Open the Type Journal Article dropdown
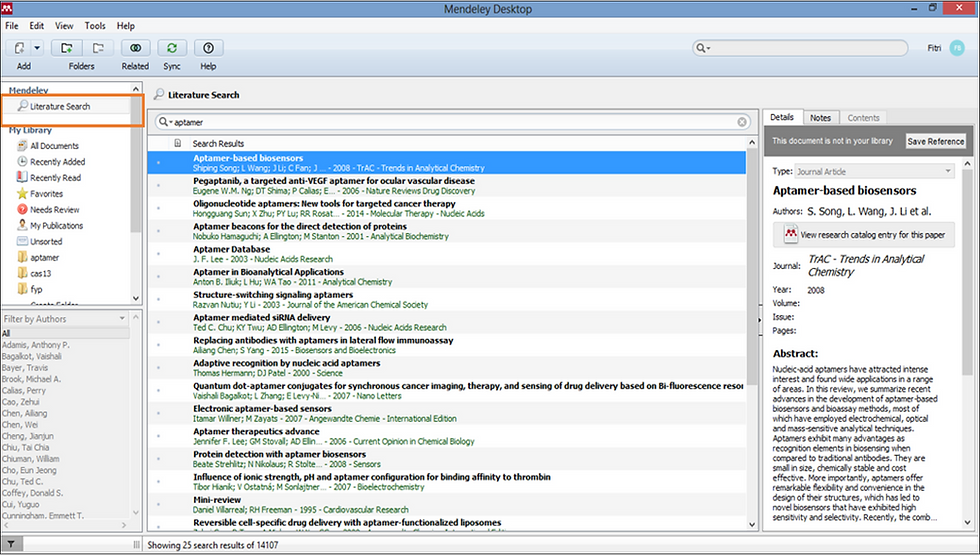Image resolution: width=980 pixels, height=555 pixels. pyautogui.click(x=874, y=171)
